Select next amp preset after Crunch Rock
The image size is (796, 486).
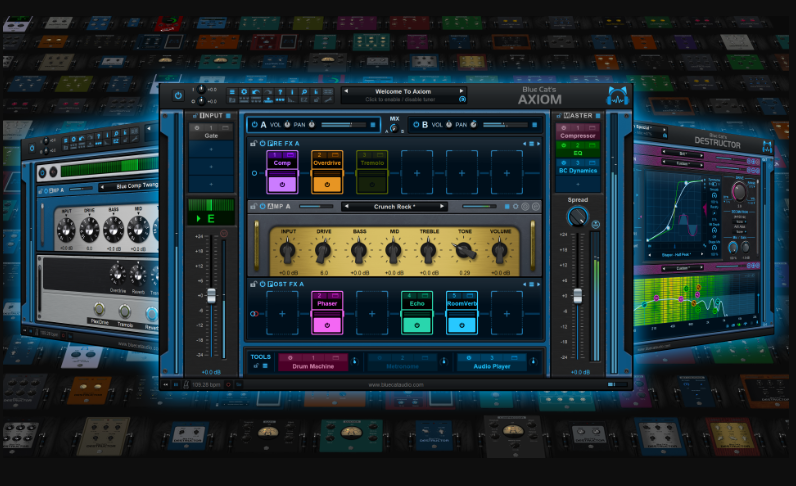[x=442, y=206]
